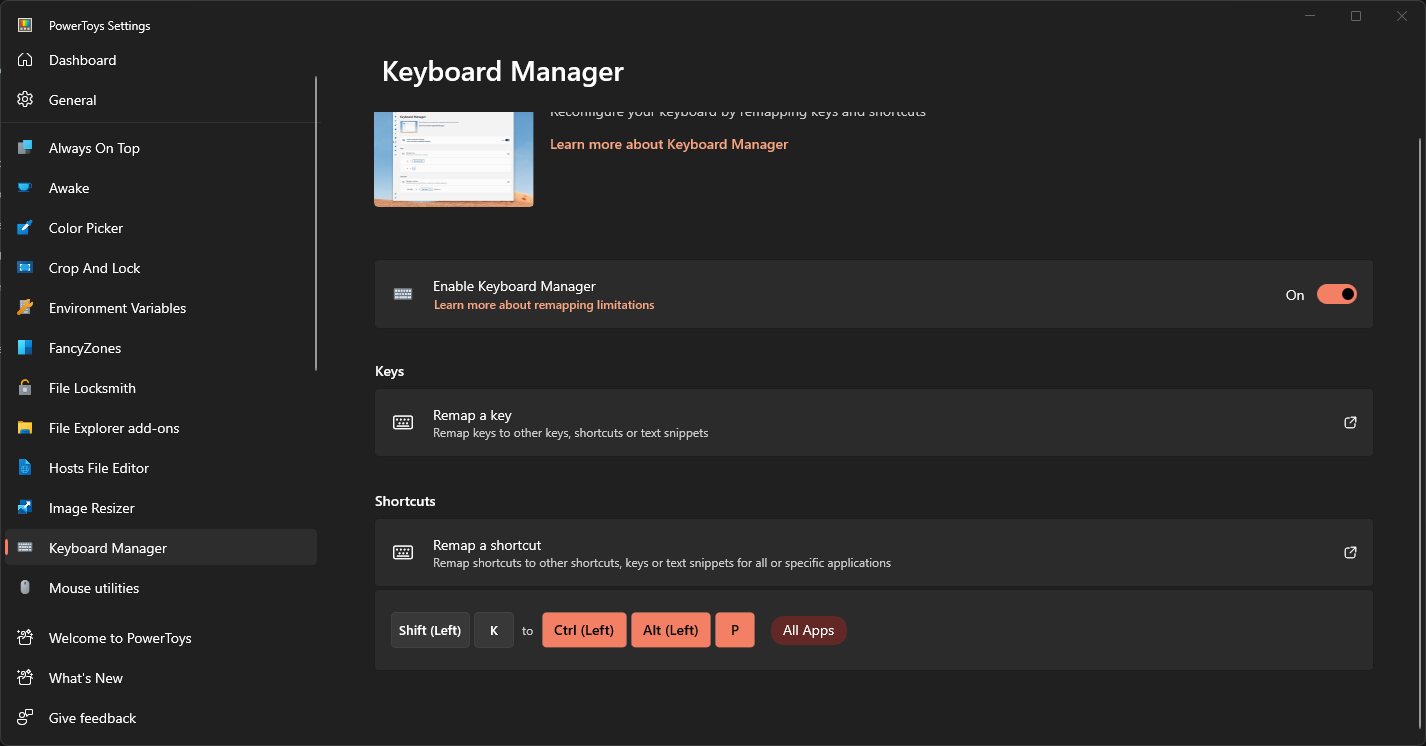This screenshot has width=1426, height=746.
Task: Select Crop And Lock in sidebar
Action: pos(161,268)
